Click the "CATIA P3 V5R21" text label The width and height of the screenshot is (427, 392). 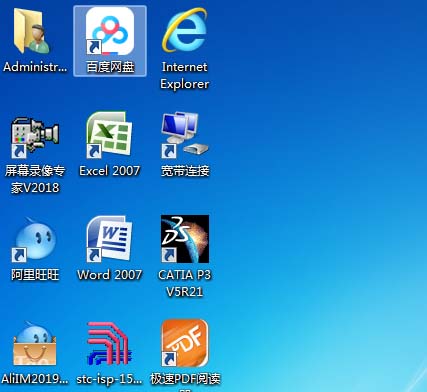pos(185,283)
